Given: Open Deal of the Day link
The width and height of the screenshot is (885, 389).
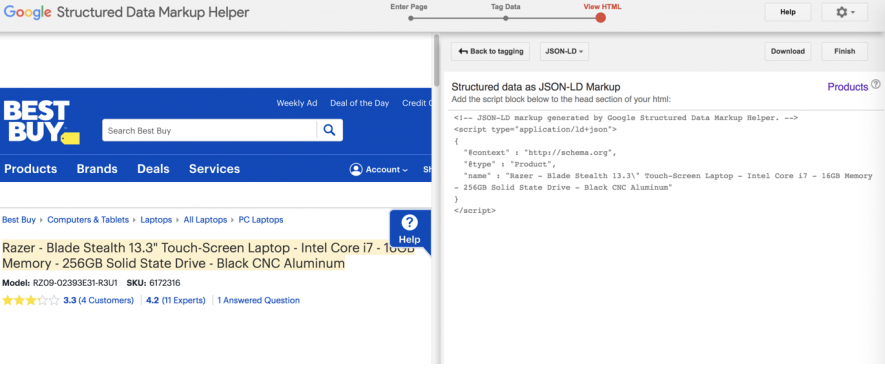Looking at the screenshot, I should pos(360,103).
